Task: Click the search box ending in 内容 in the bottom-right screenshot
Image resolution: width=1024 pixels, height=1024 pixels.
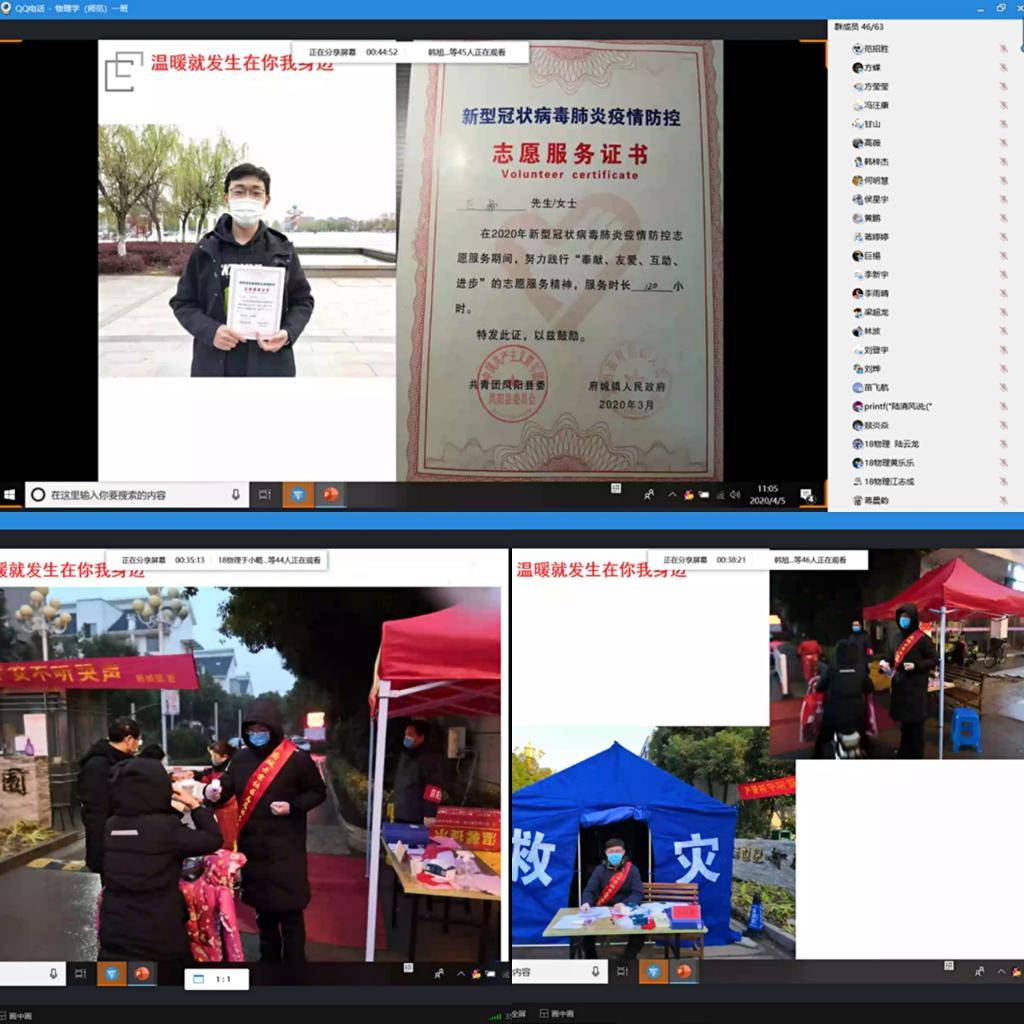Action: [x=560, y=972]
